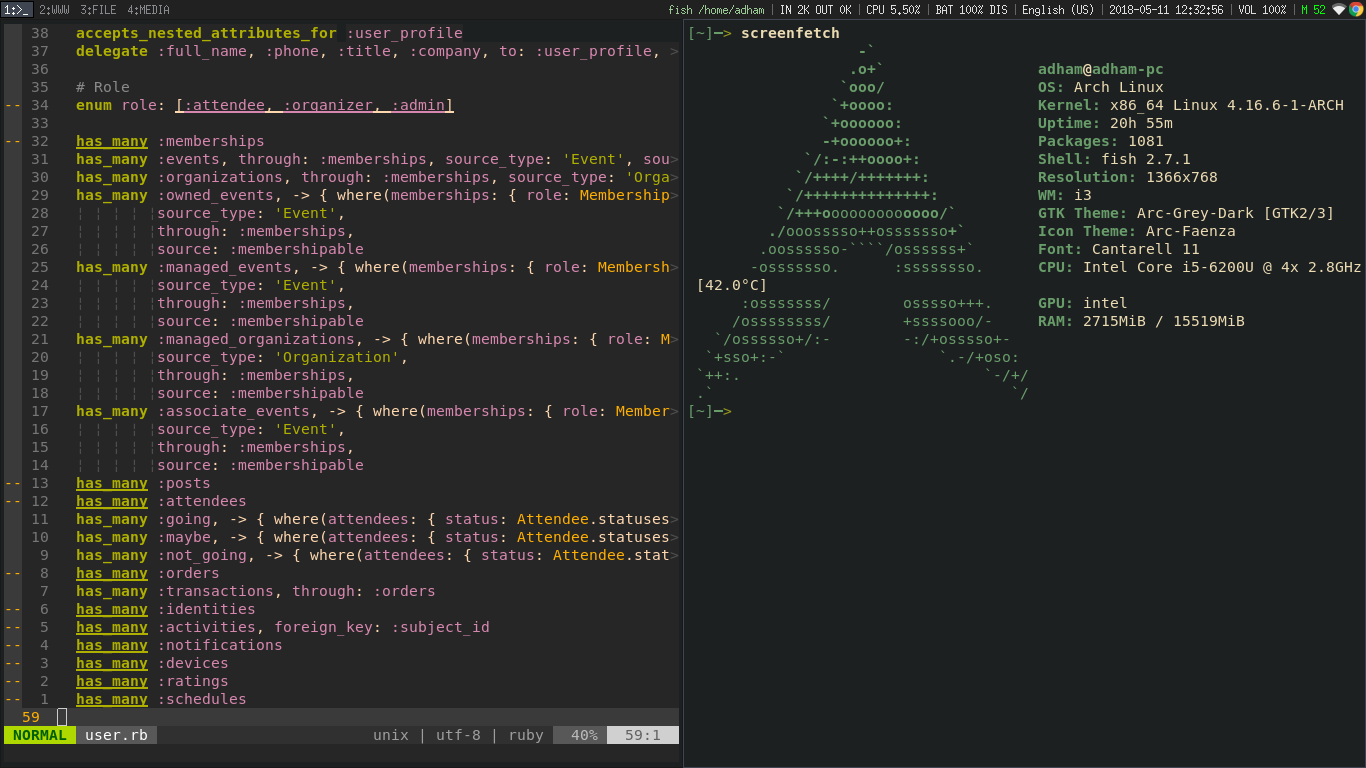This screenshot has width=1366, height=768.
Task: Click the BAT 100% DIS status block
Action: [x=970, y=9]
